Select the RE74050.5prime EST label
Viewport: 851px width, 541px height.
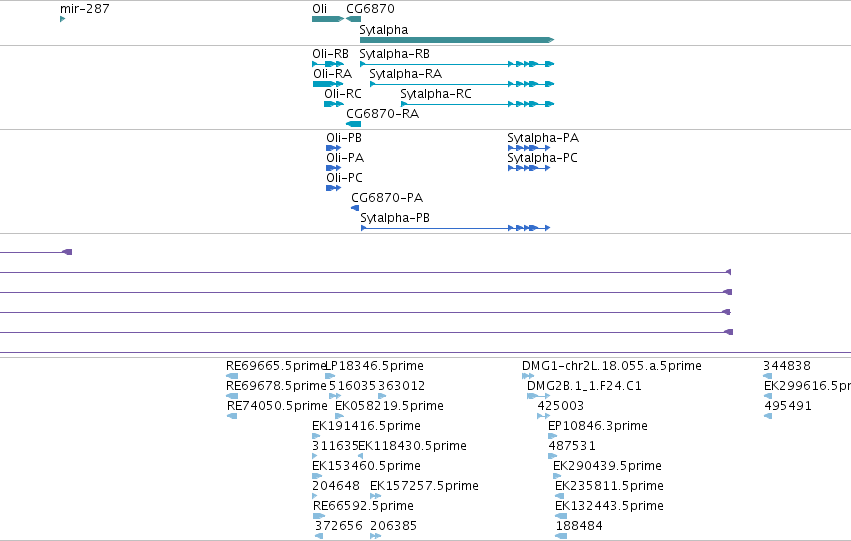pyautogui.click(x=277, y=406)
